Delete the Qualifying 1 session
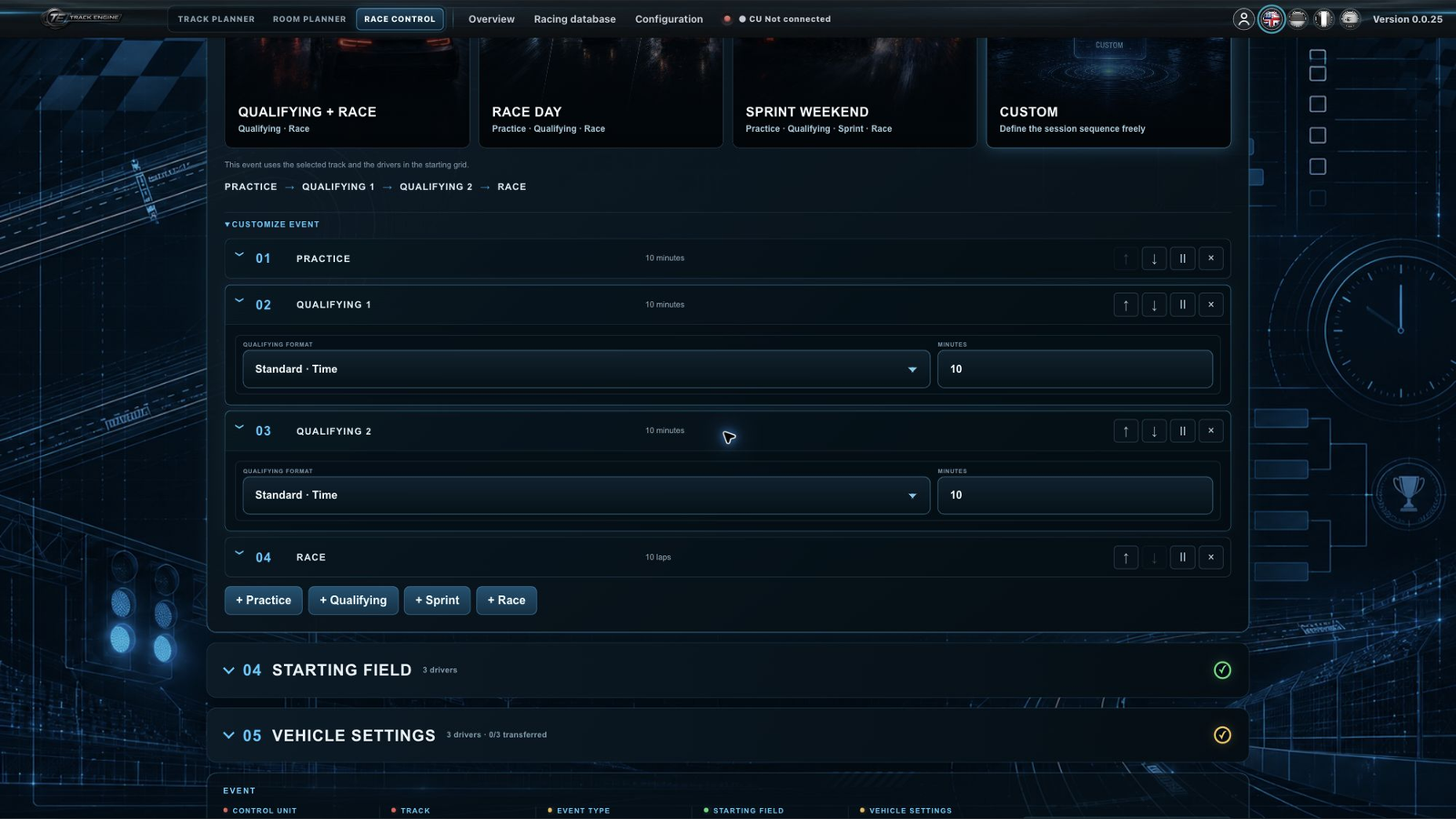The height and width of the screenshot is (819, 1456). click(1211, 305)
